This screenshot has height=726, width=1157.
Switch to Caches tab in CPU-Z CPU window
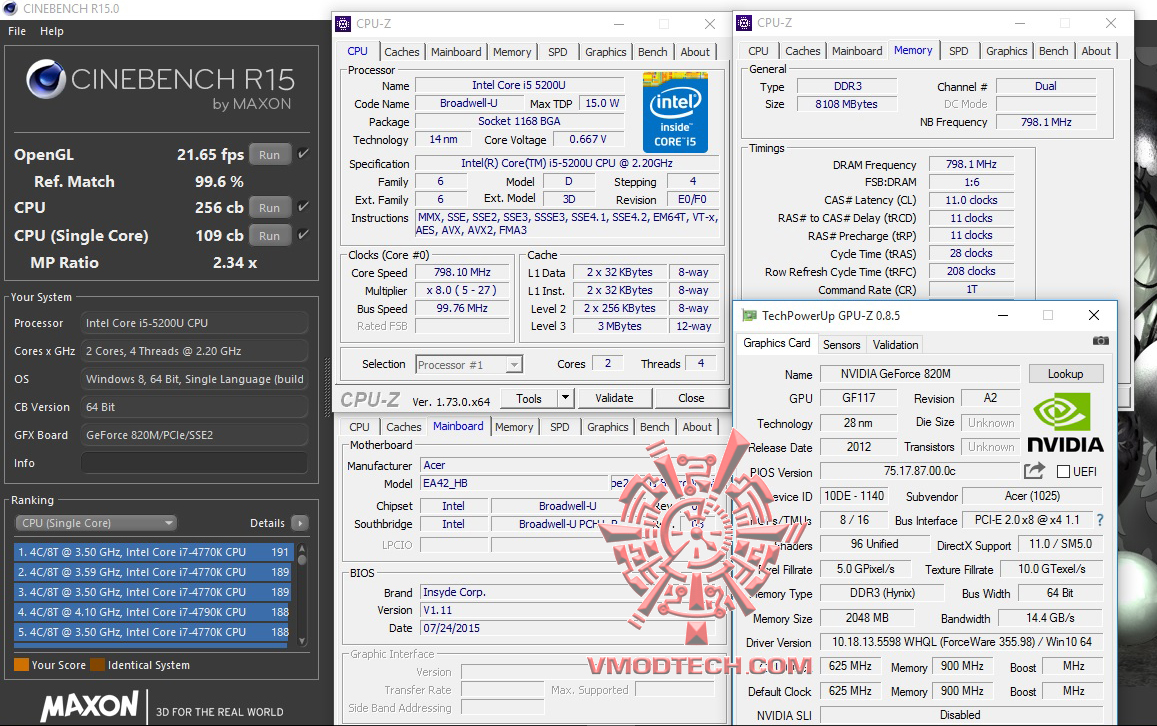coord(401,52)
